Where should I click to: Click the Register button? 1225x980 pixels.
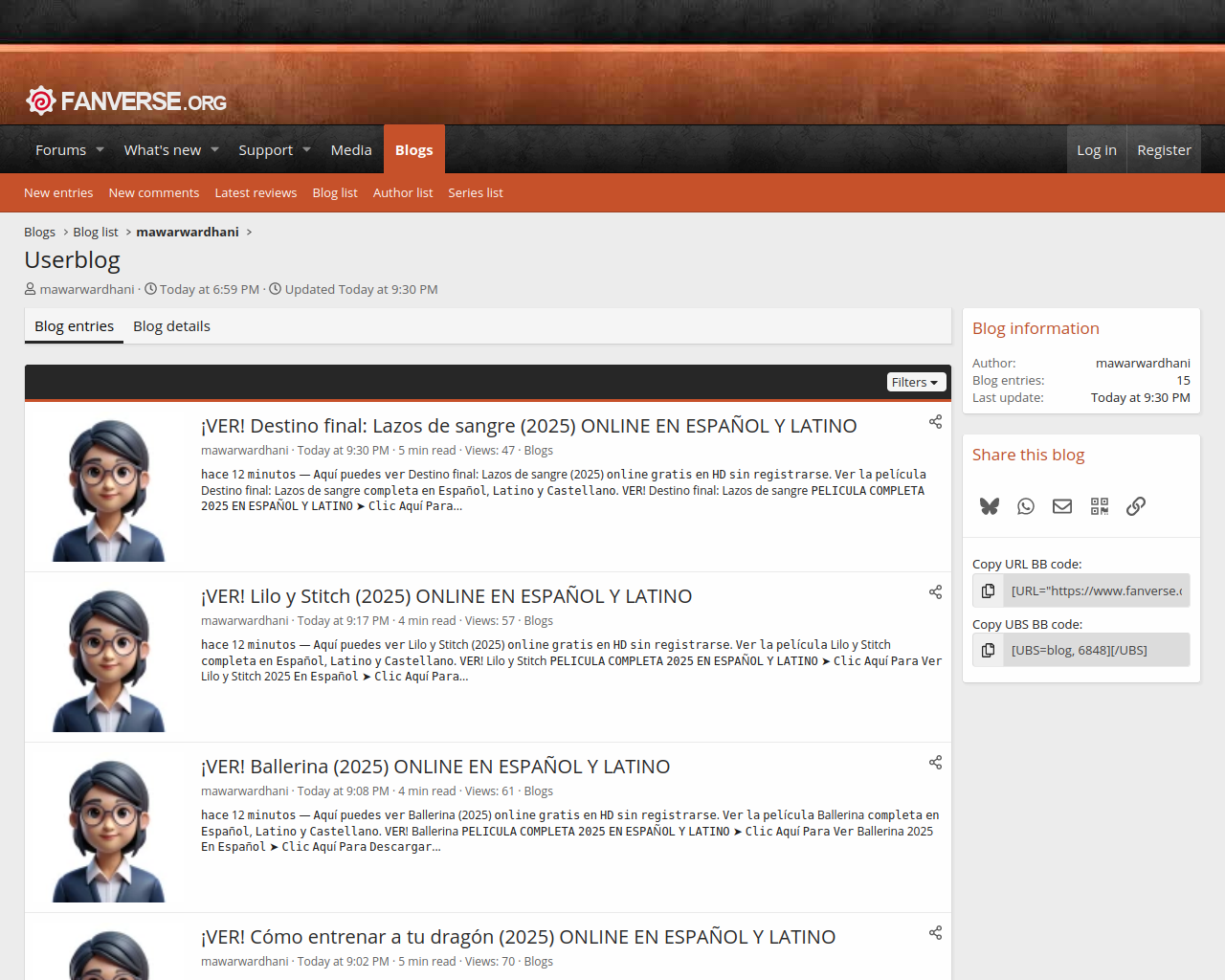coord(1164,150)
